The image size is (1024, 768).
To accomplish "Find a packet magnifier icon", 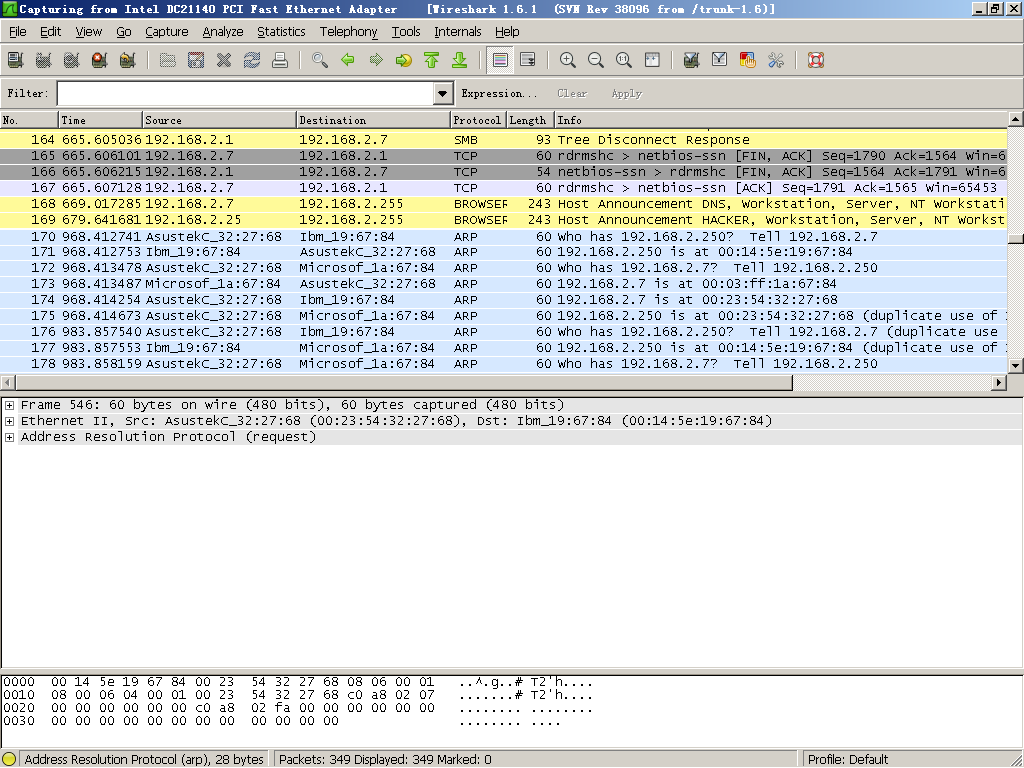I will (320, 60).
